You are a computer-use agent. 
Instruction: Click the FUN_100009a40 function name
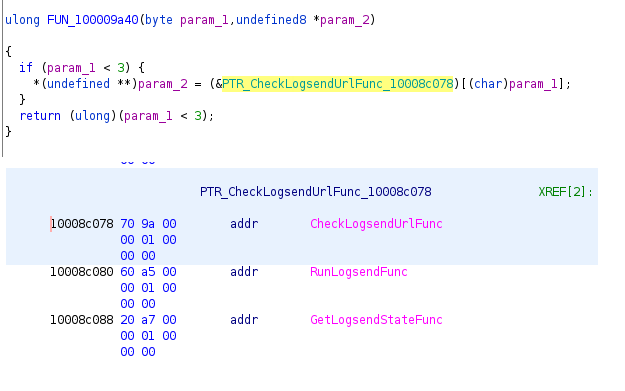pyautogui.click(x=92, y=20)
